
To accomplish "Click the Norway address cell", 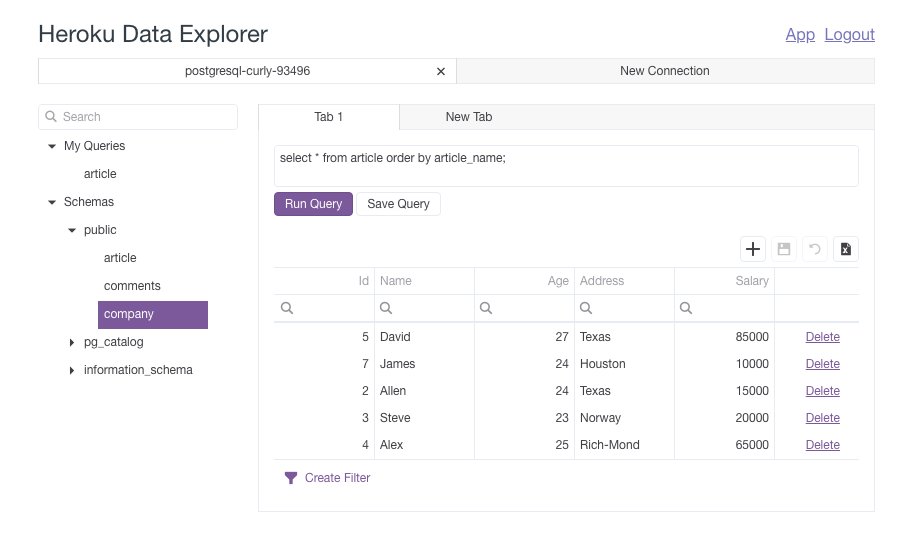I will [x=624, y=418].
